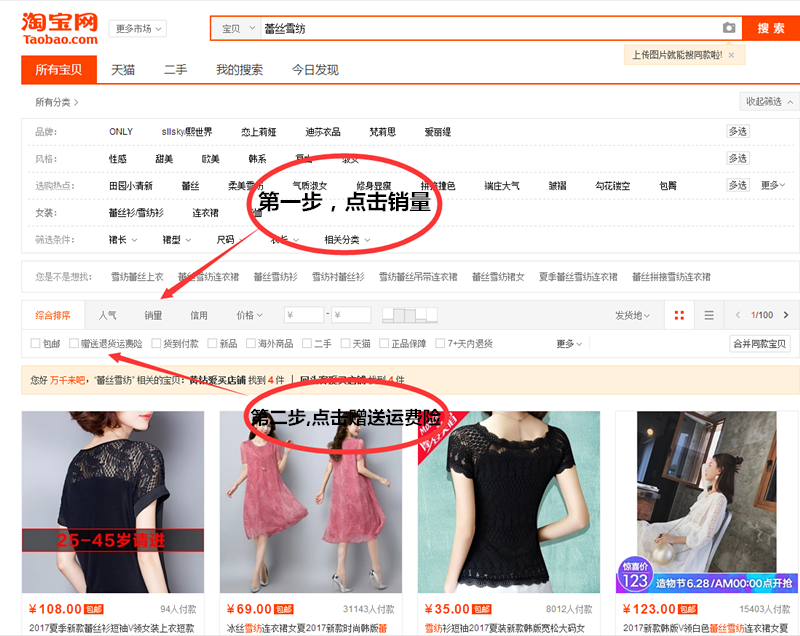Toggle the 天猫 filter checkbox
Image resolution: width=800 pixels, height=636 pixels.
pos(346,344)
